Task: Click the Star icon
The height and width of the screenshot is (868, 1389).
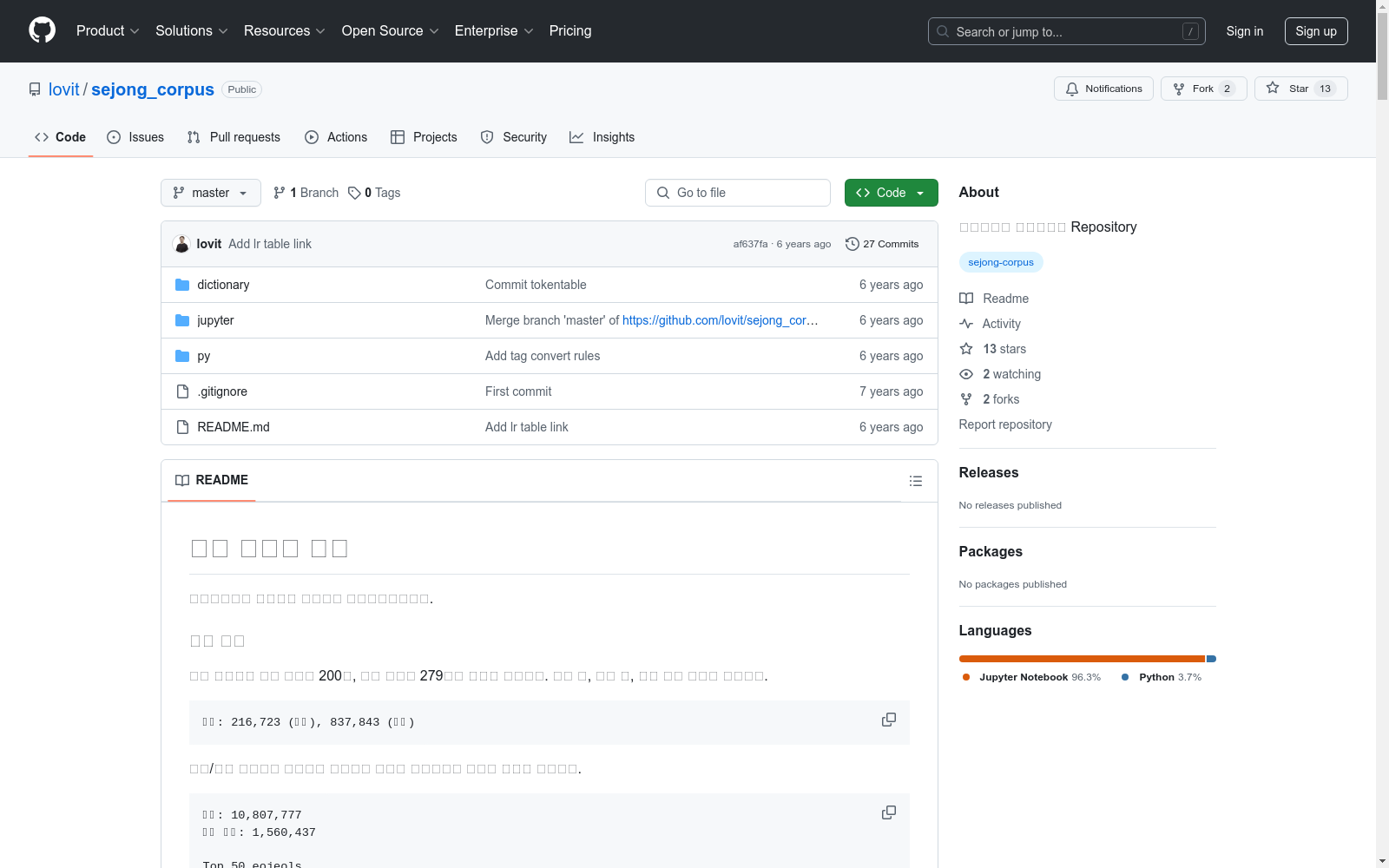Action: pyautogui.click(x=1273, y=88)
